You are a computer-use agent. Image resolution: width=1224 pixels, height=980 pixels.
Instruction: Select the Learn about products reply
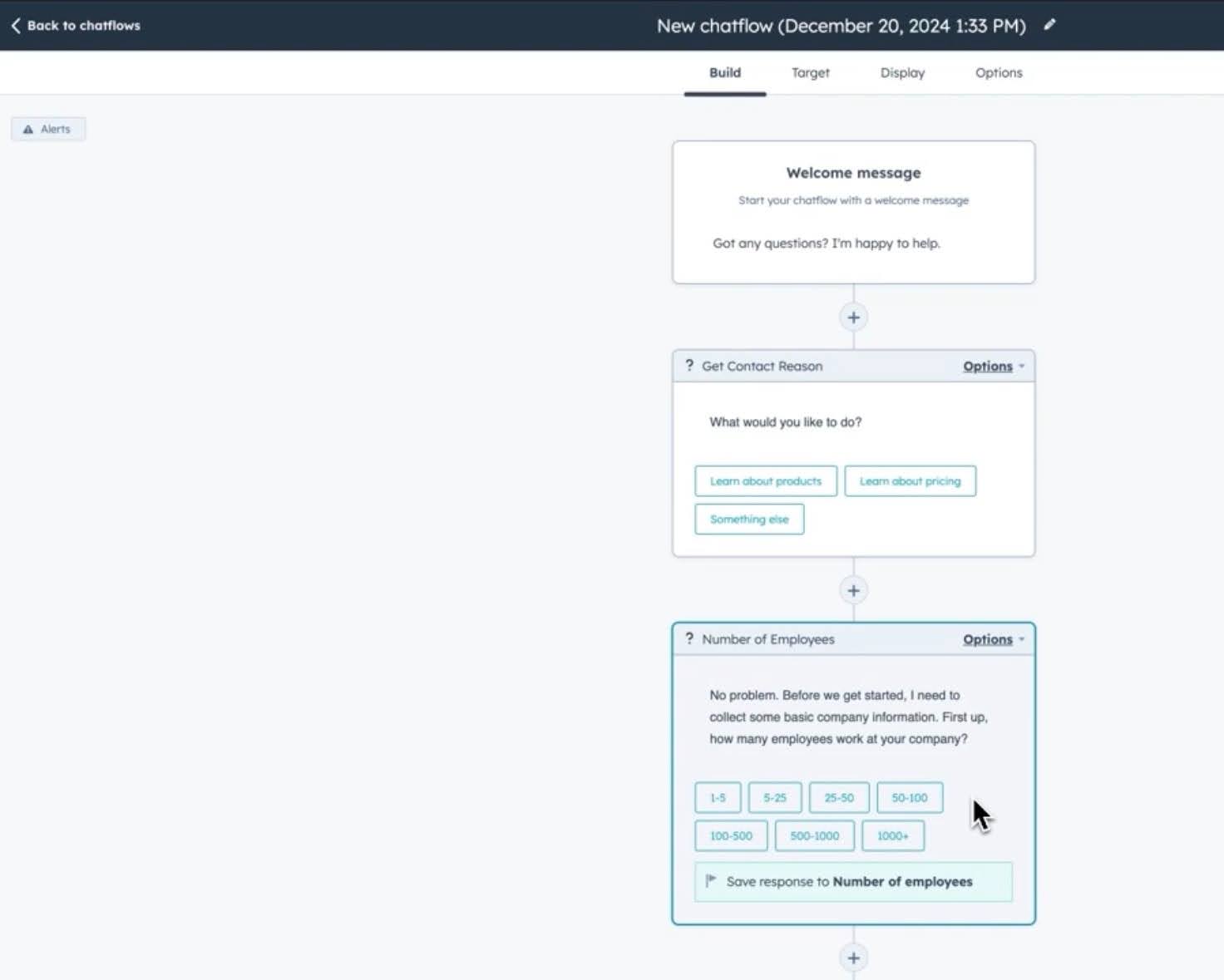pos(766,481)
